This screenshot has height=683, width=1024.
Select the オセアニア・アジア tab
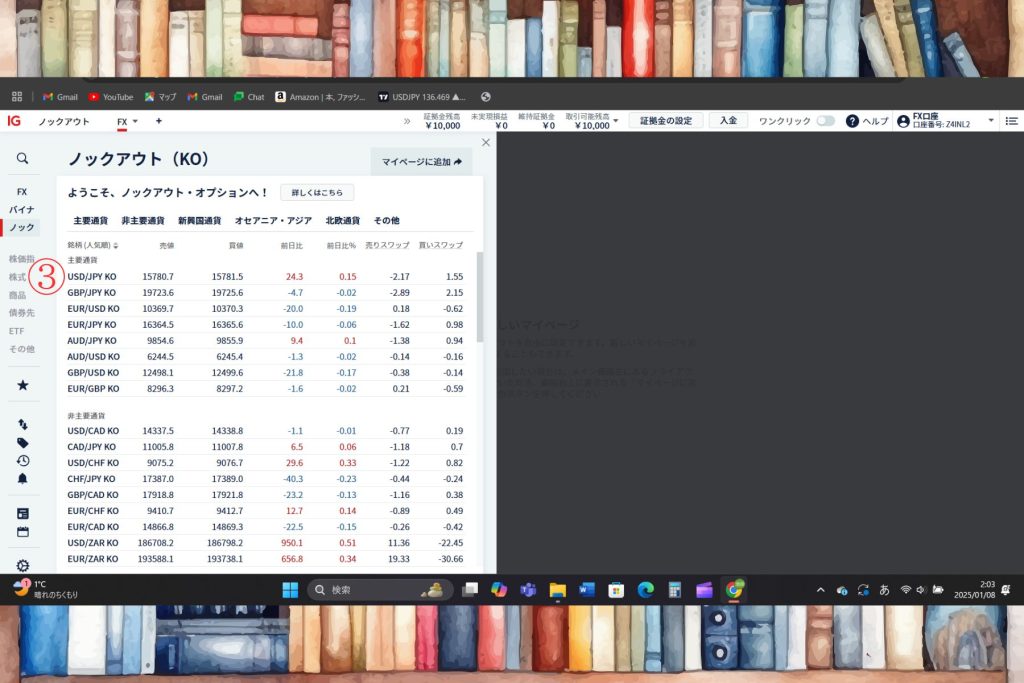pyautogui.click(x=273, y=220)
